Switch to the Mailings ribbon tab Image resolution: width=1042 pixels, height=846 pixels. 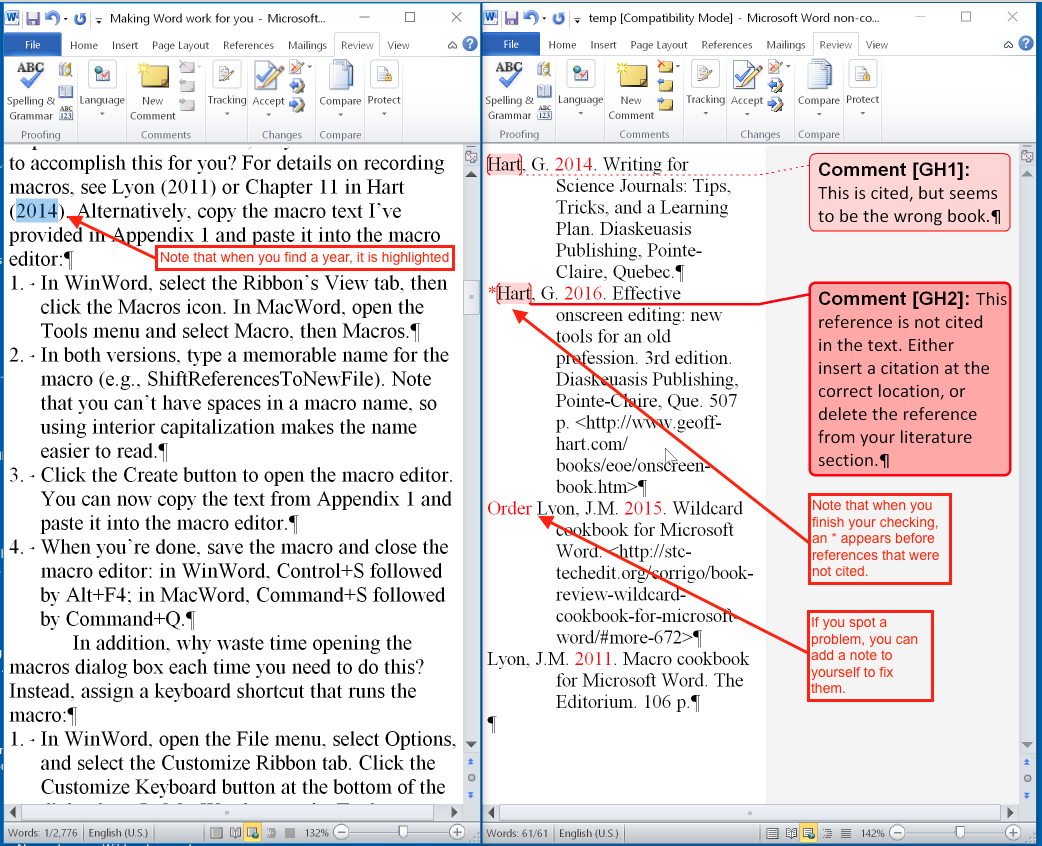click(307, 44)
